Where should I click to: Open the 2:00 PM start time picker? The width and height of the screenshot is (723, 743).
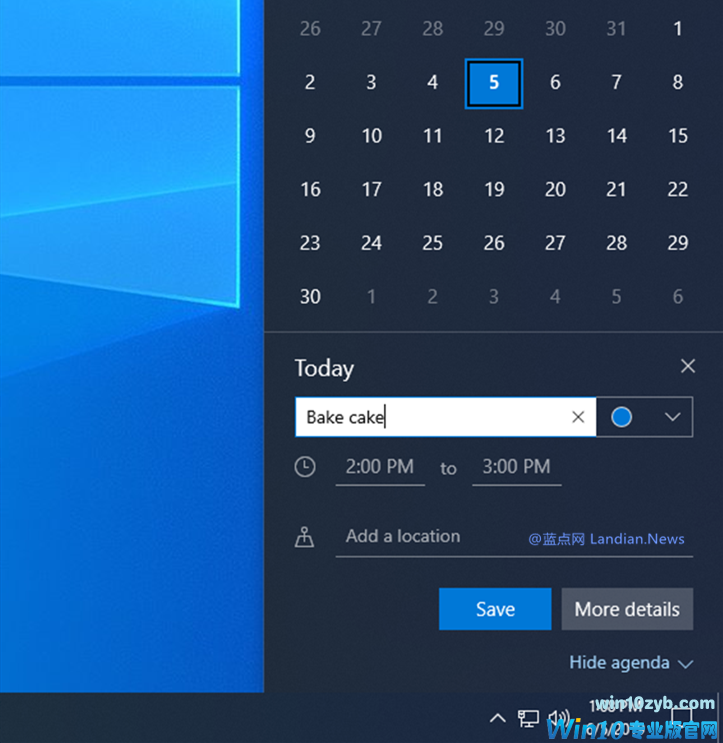380,467
